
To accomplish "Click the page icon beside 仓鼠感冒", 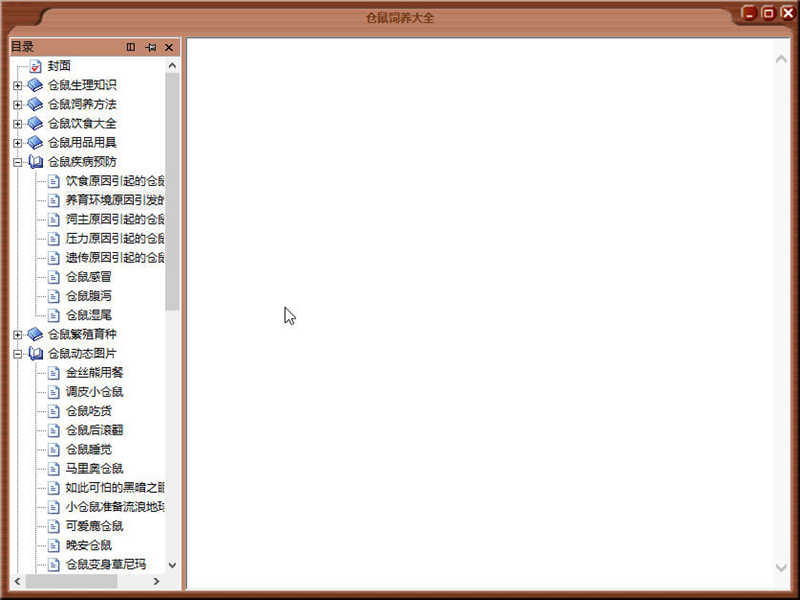I will pyautogui.click(x=54, y=277).
